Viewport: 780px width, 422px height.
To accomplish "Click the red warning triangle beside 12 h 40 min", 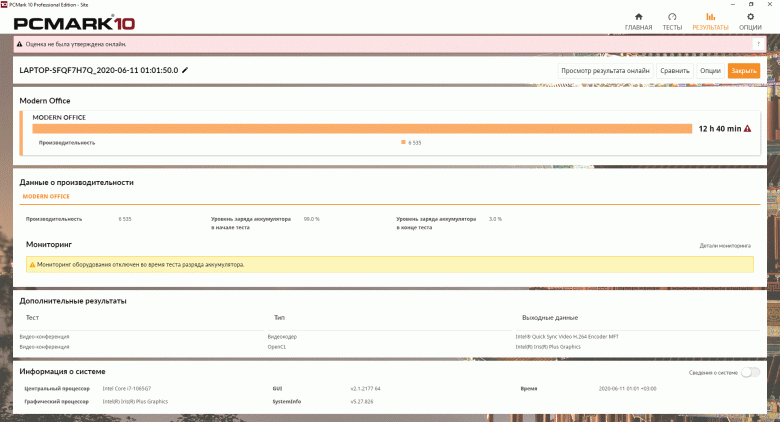I will (747, 128).
